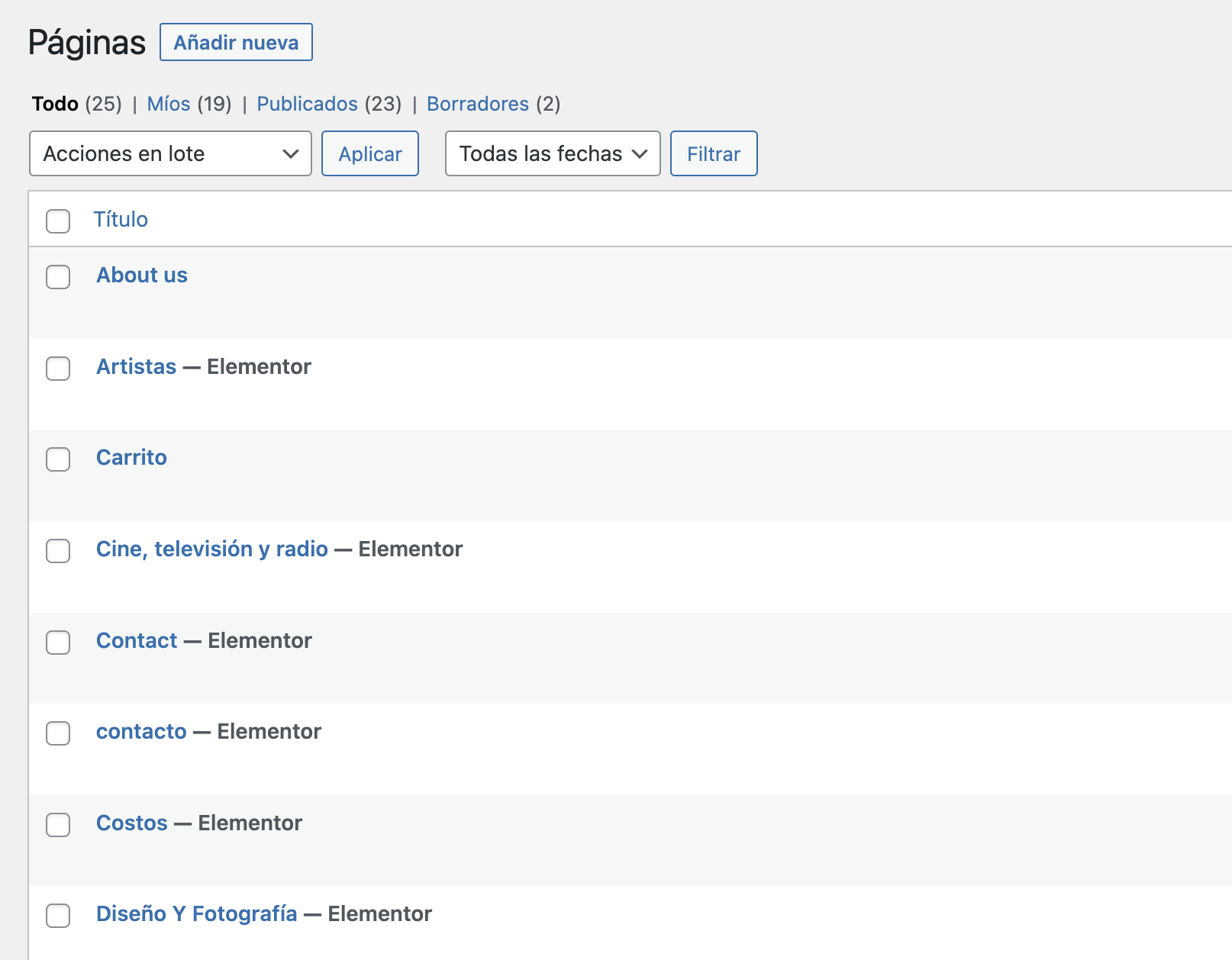Tick the checkbox for Costos page
The height and width of the screenshot is (960, 1232).
tap(58, 824)
